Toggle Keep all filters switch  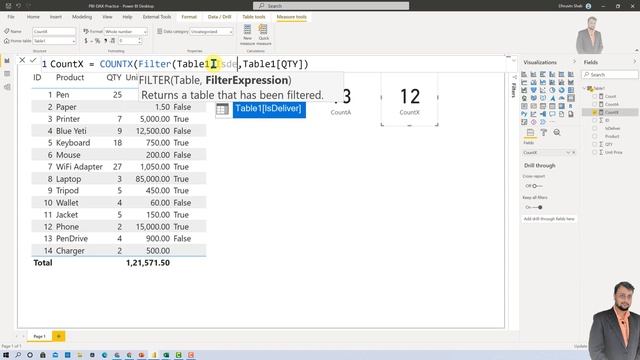[x=538, y=207]
